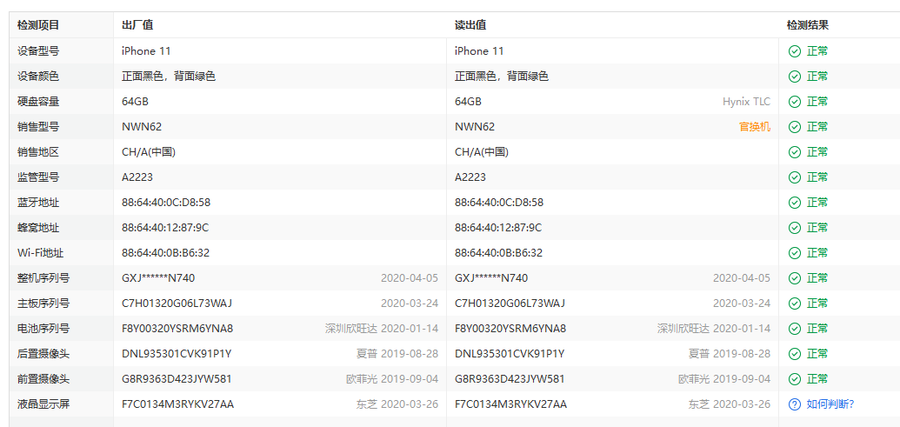Click DNL935301CVK91P1Y in the 出厂值 column
900x427 pixels.
pos(176,354)
